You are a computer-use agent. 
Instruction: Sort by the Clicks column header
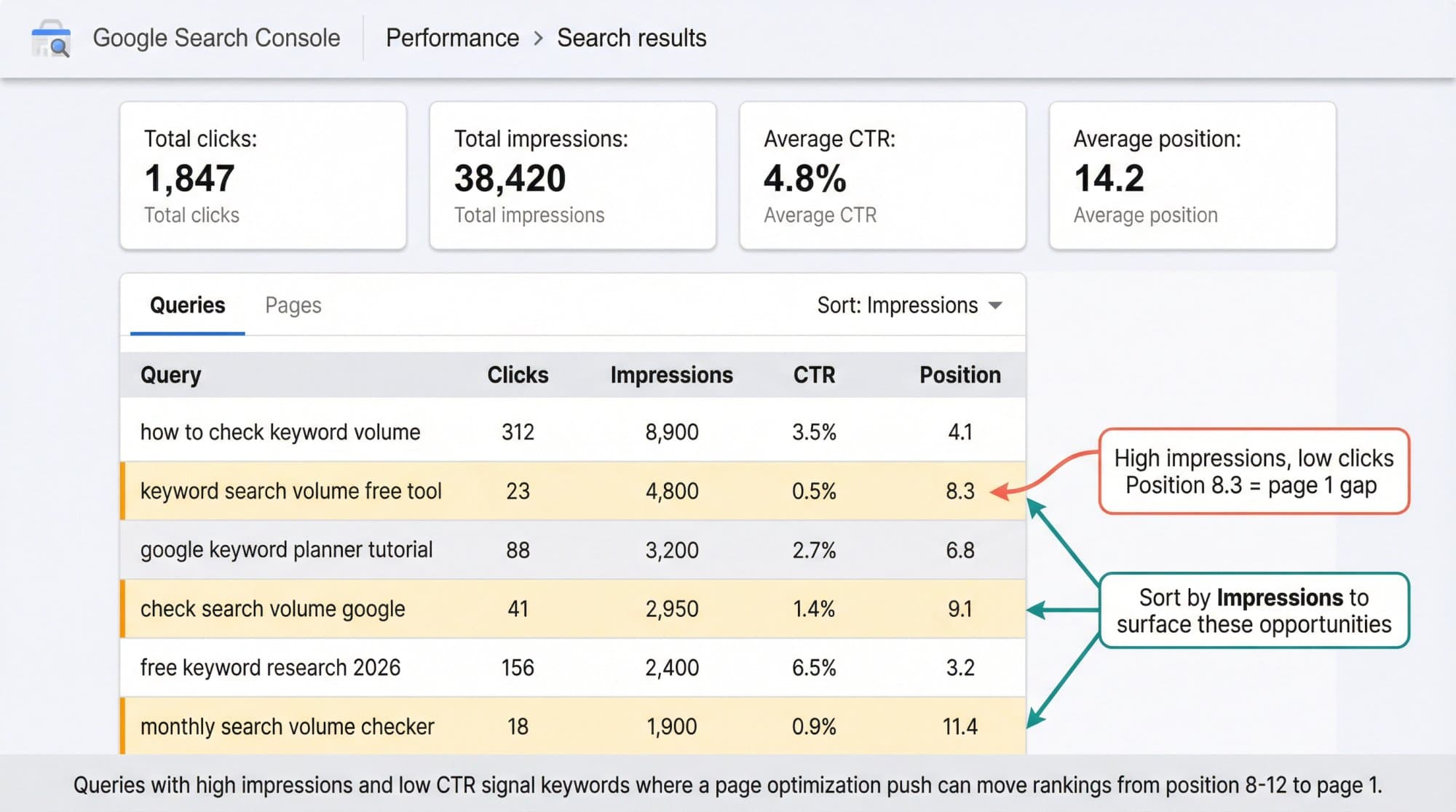click(518, 375)
